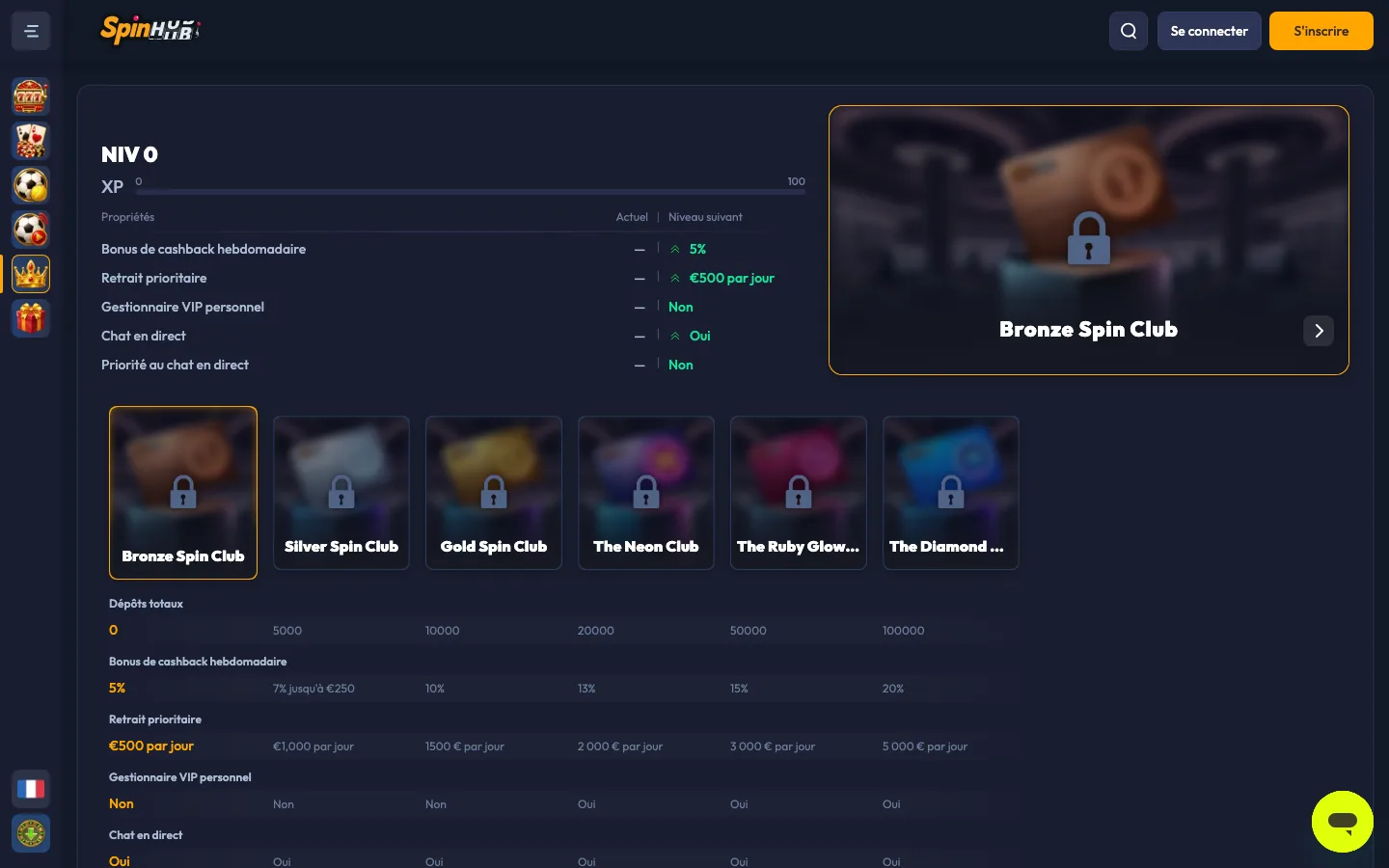Click the 10% cashback value
The width and height of the screenshot is (1389, 868).
(x=435, y=689)
